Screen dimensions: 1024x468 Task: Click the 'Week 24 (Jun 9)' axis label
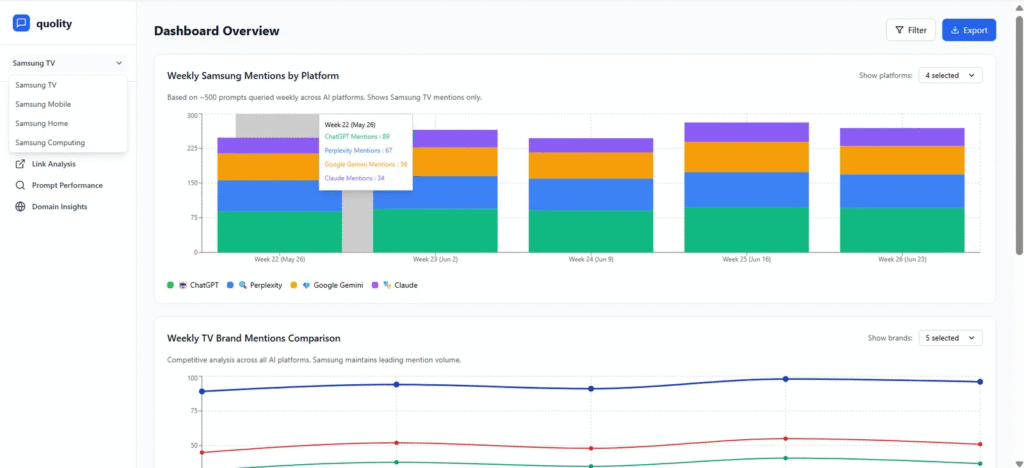pyautogui.click(x=591, y=259)
